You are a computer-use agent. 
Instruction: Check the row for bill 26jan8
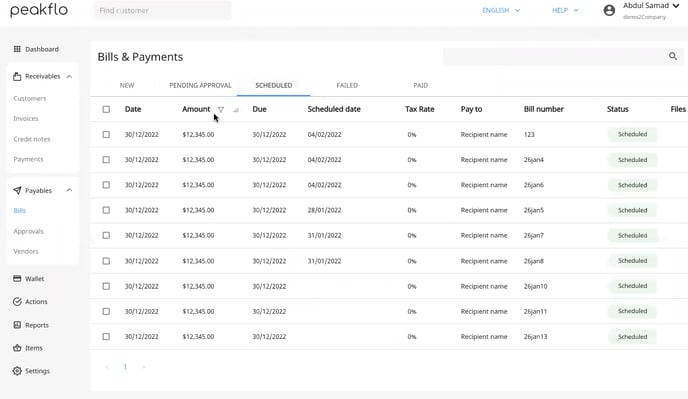pos(106,261)
